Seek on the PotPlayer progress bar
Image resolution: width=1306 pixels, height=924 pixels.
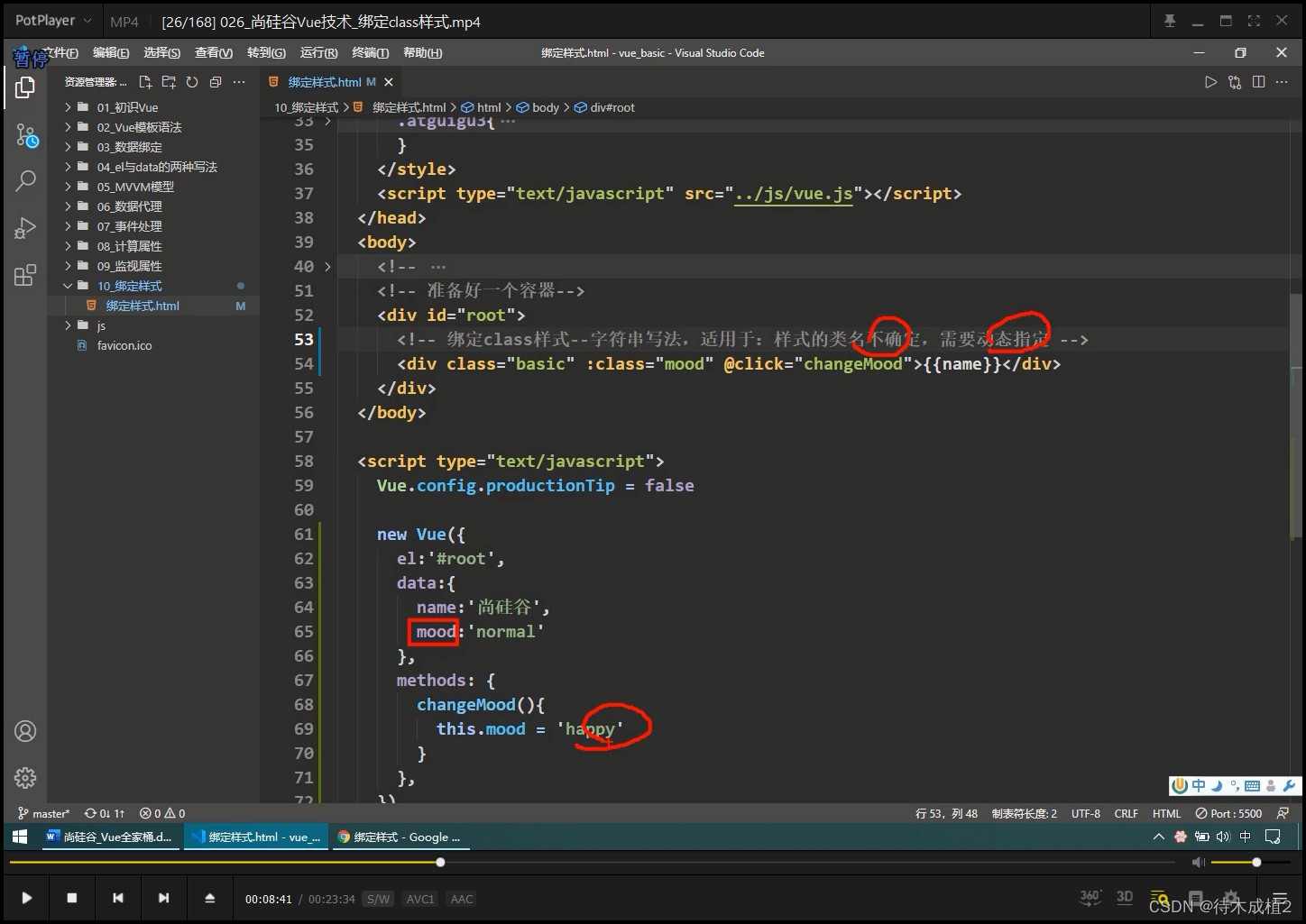[593, 863]
